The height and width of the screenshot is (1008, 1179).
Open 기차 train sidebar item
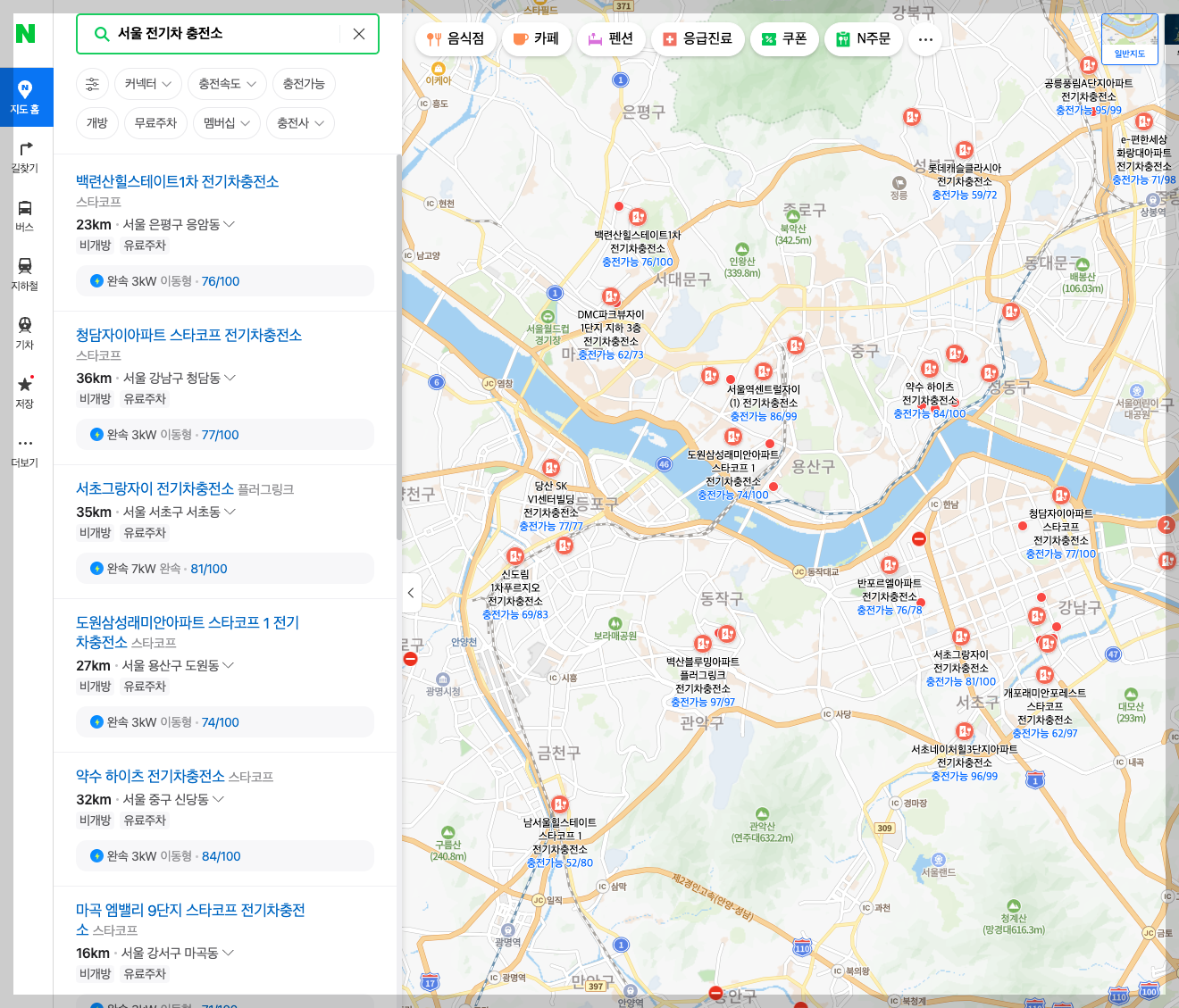(25, 333)
